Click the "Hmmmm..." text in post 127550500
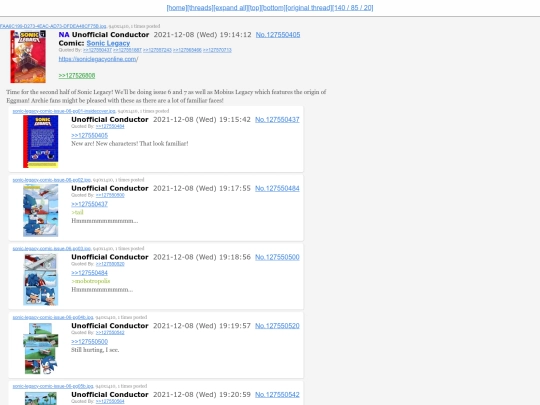540x405 pixels. 102,290
